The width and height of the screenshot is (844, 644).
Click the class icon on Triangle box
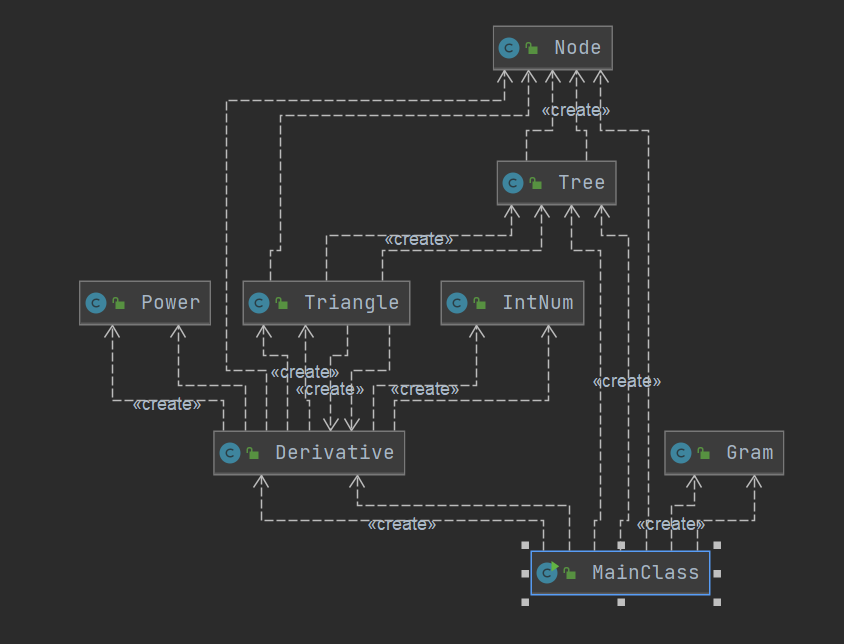258,303
